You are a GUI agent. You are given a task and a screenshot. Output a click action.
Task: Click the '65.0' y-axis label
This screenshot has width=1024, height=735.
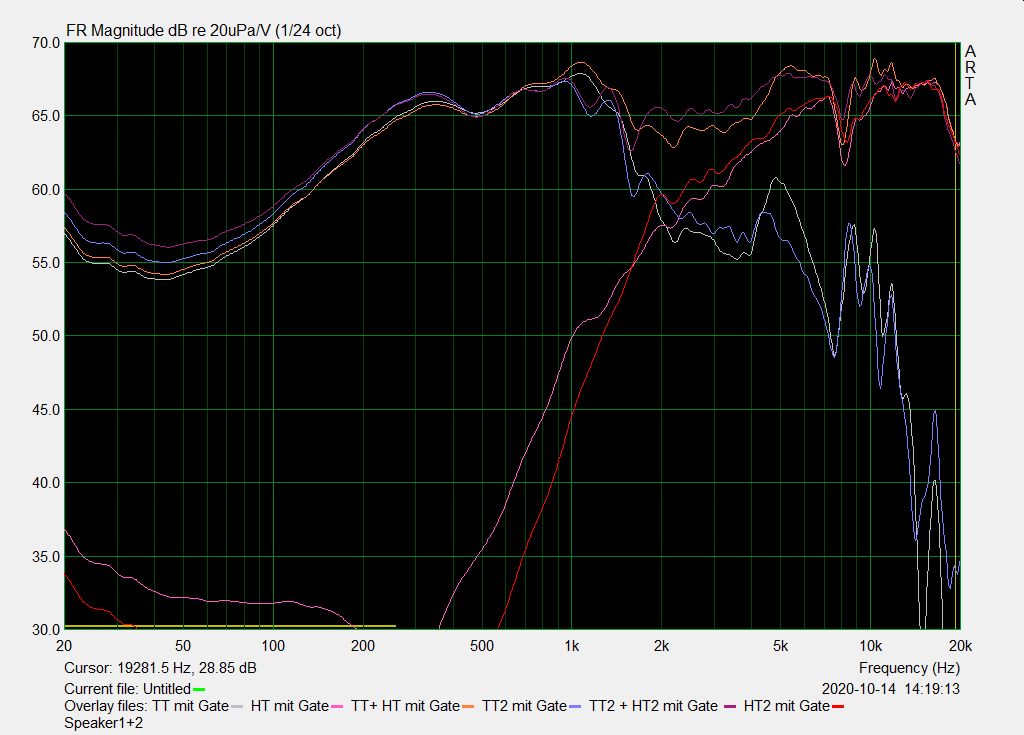(46, 116)
